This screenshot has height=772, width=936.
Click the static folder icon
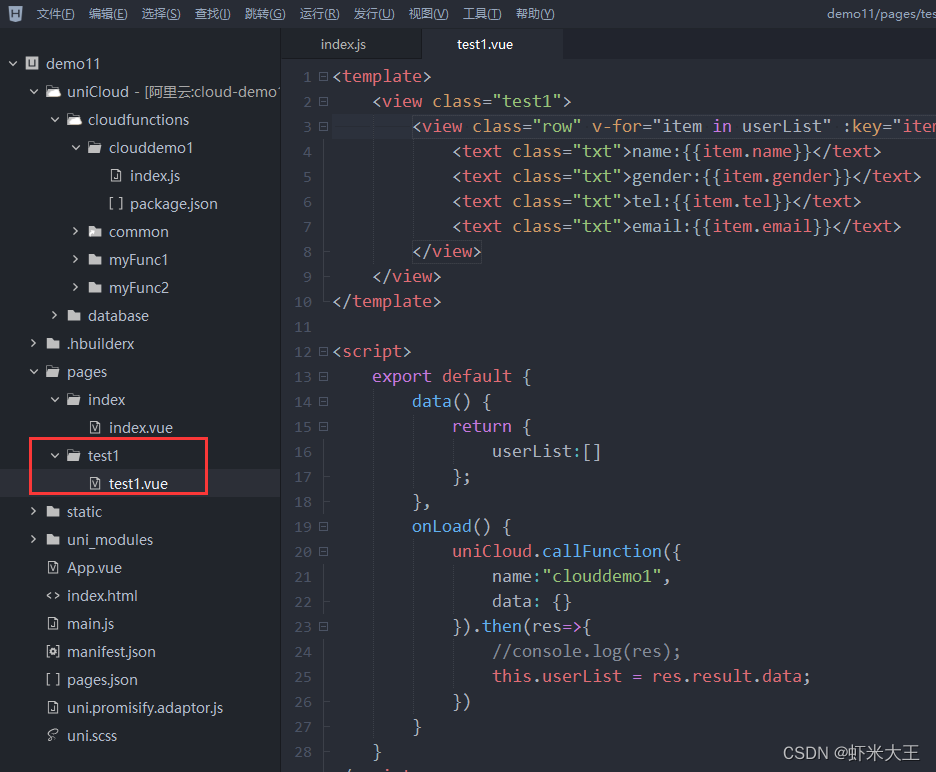pyautogui.click(x=53, y=512)
